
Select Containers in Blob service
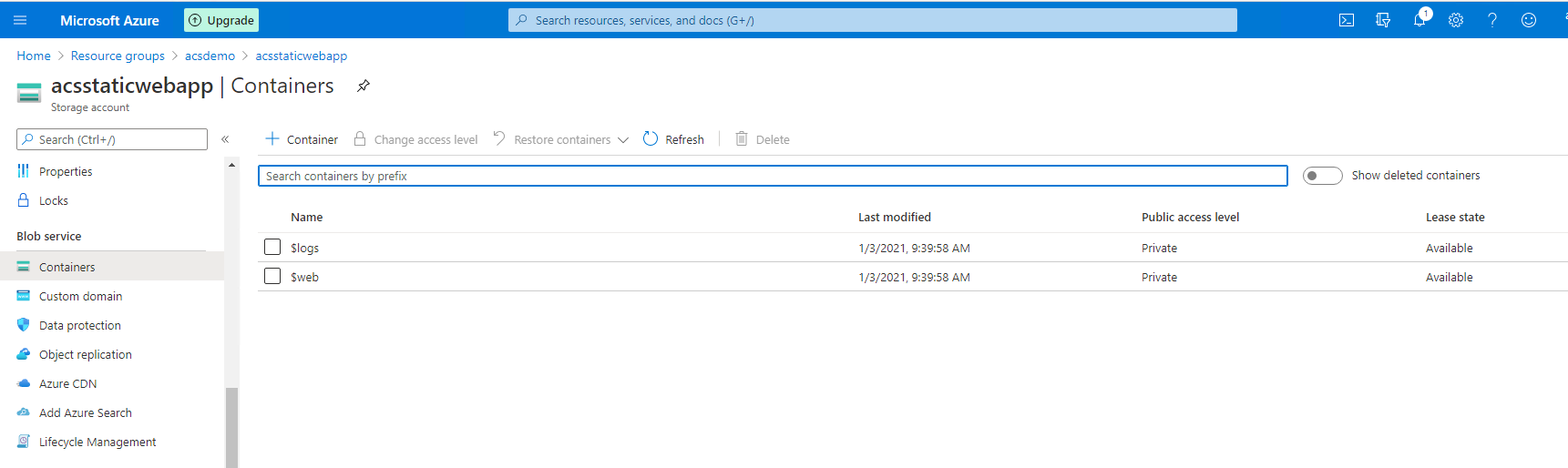112,267
